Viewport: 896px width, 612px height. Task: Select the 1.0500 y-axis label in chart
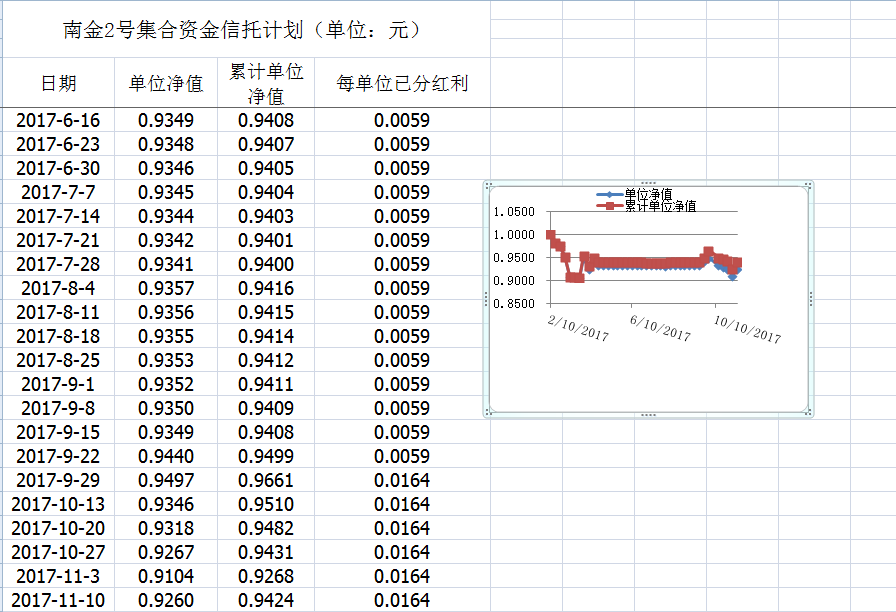click(x=515, y=212)
